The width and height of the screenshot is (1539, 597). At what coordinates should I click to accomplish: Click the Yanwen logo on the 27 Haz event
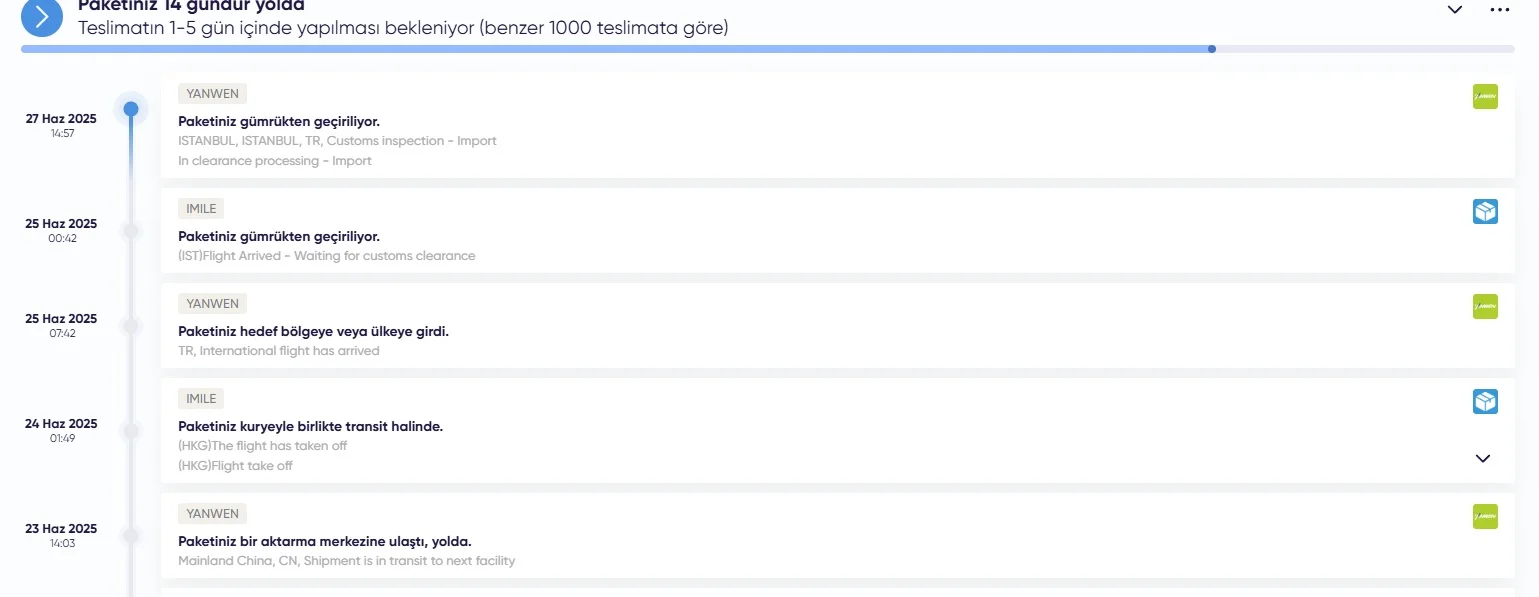1485,97
